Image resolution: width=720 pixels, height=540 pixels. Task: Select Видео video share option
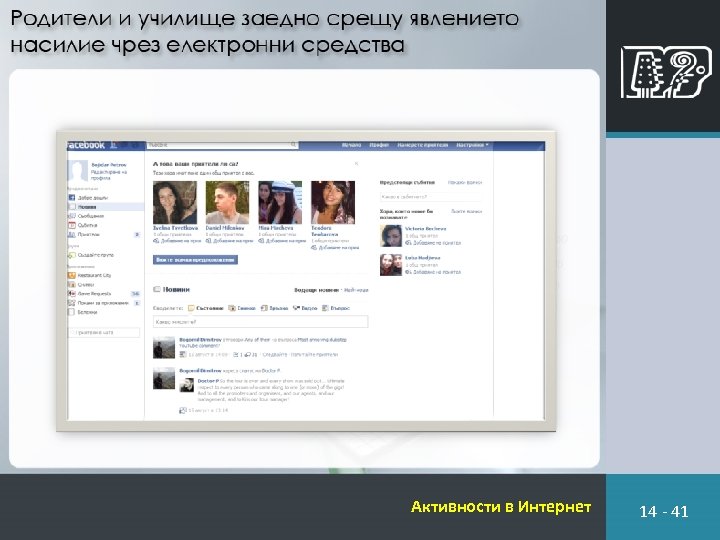pos(305,308)
